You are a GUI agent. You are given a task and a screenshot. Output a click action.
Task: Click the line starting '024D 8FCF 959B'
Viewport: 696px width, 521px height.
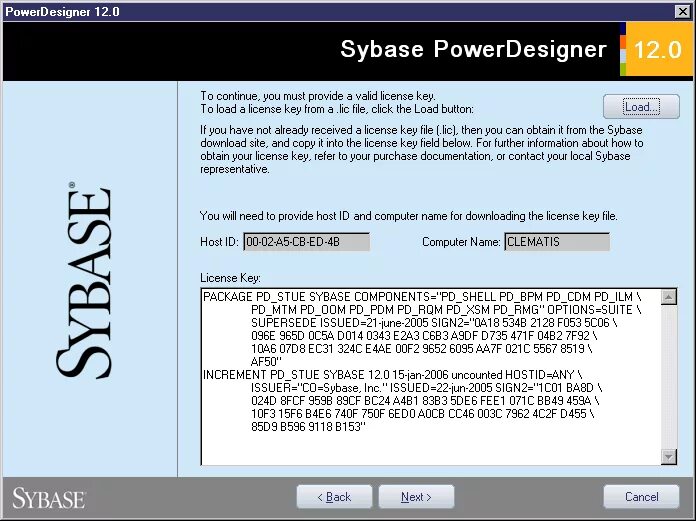(425, 400)
